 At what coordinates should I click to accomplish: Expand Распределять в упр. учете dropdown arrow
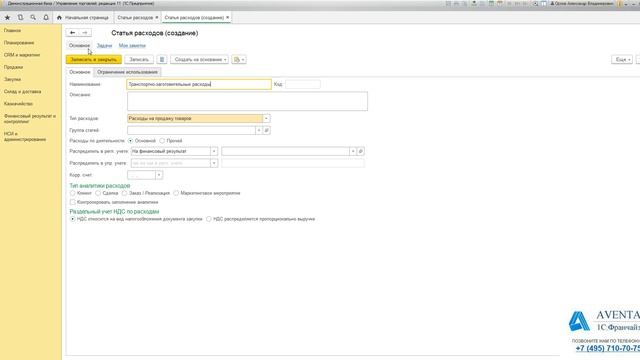pos(214,163)
